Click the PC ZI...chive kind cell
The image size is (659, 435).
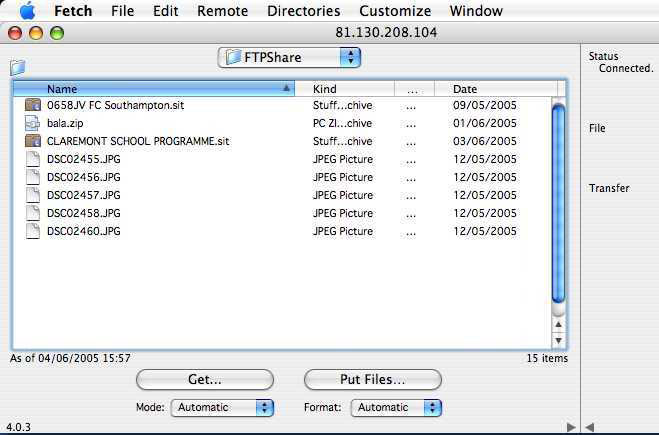342,123
